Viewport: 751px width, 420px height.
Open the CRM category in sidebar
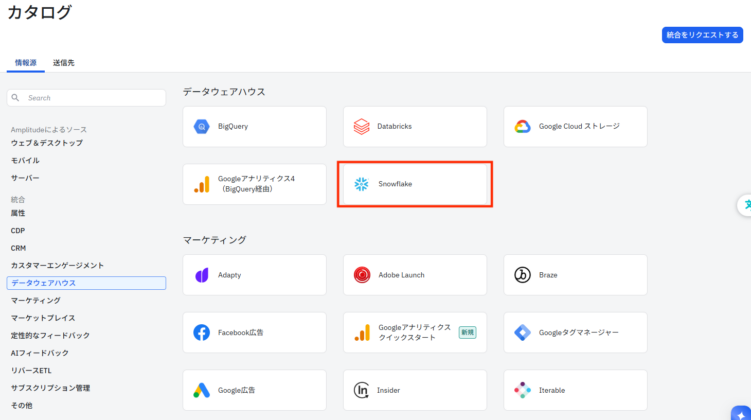[18, 248]
